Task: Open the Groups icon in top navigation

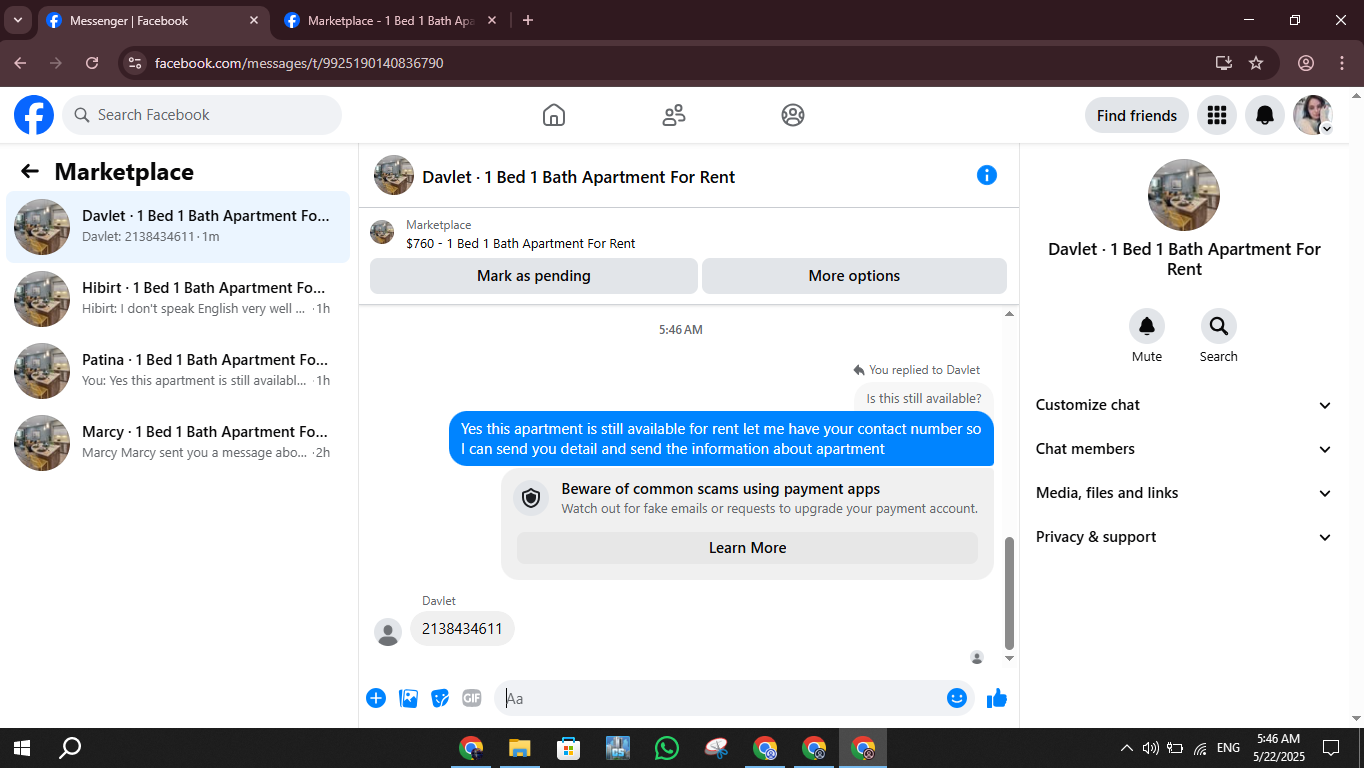Action: tap(793, 115)
